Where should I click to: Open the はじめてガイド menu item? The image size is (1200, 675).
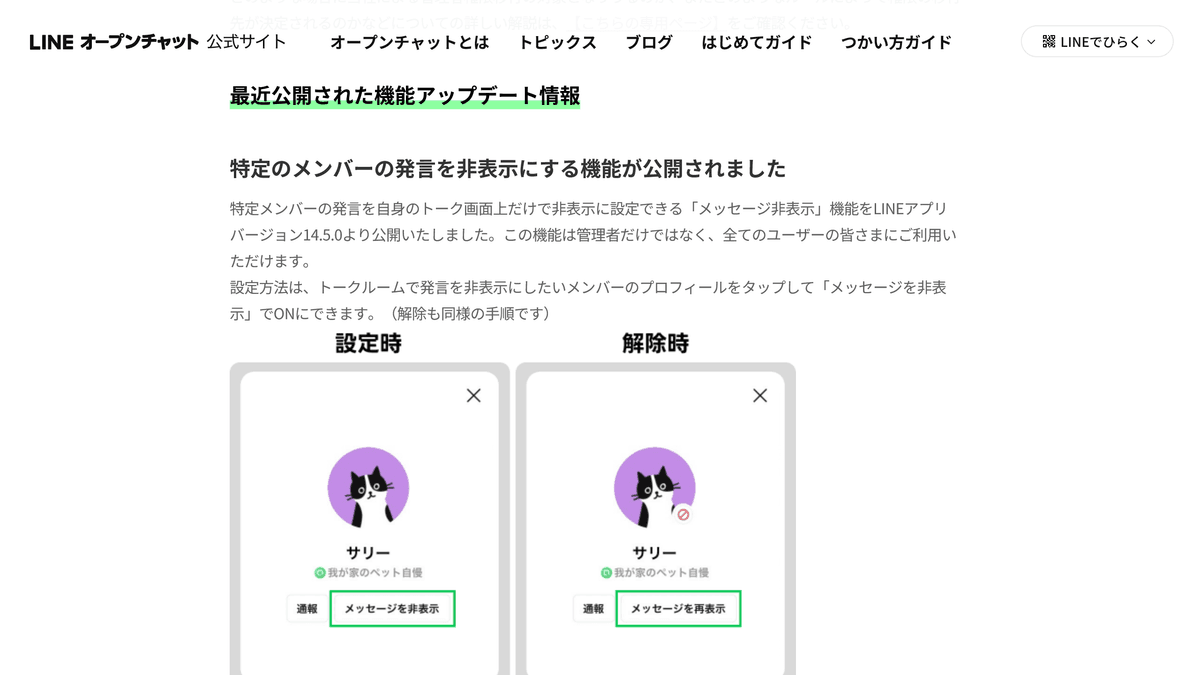757,42
